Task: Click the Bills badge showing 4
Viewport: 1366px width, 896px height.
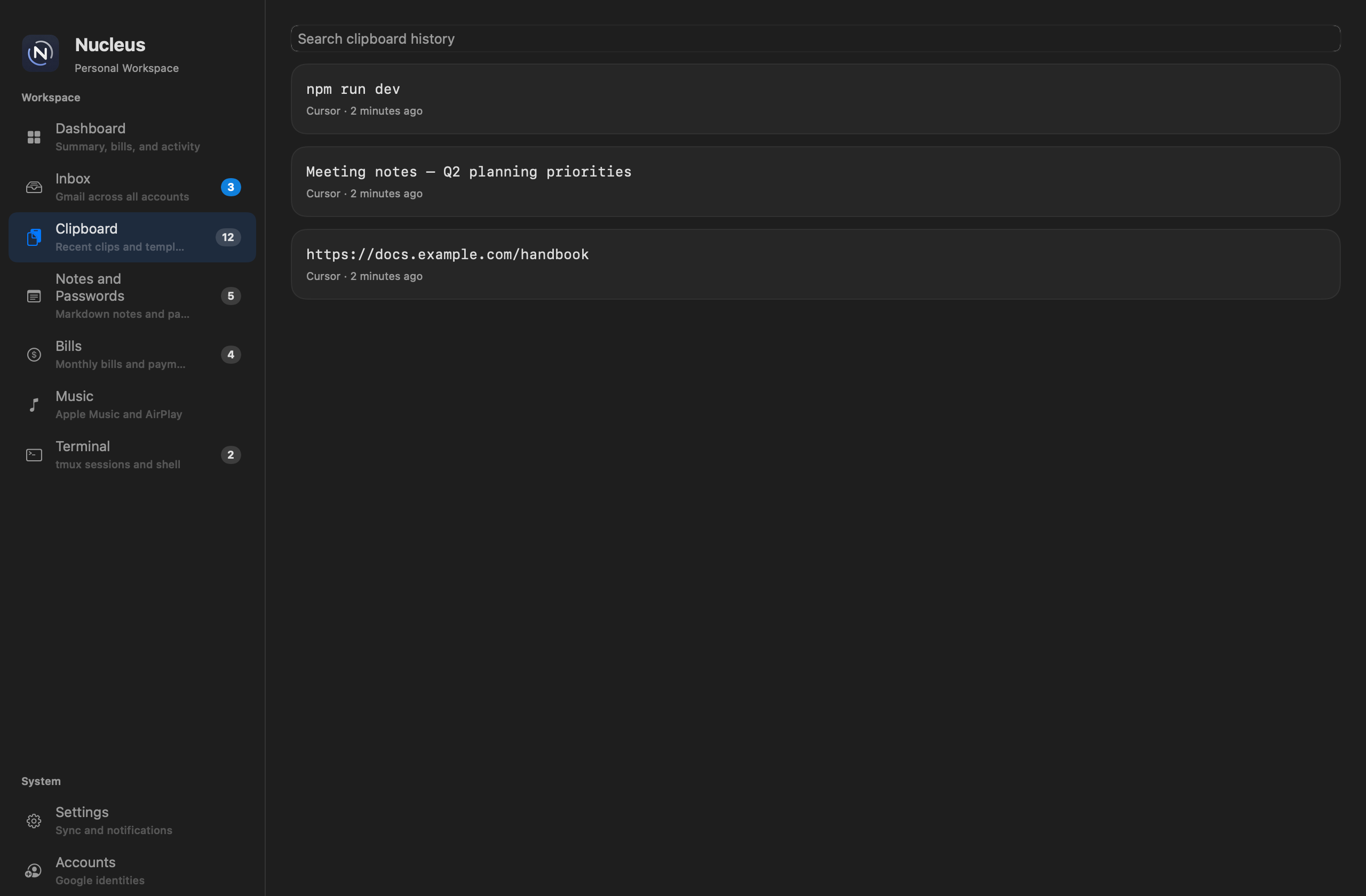Action: pos(231,355)
